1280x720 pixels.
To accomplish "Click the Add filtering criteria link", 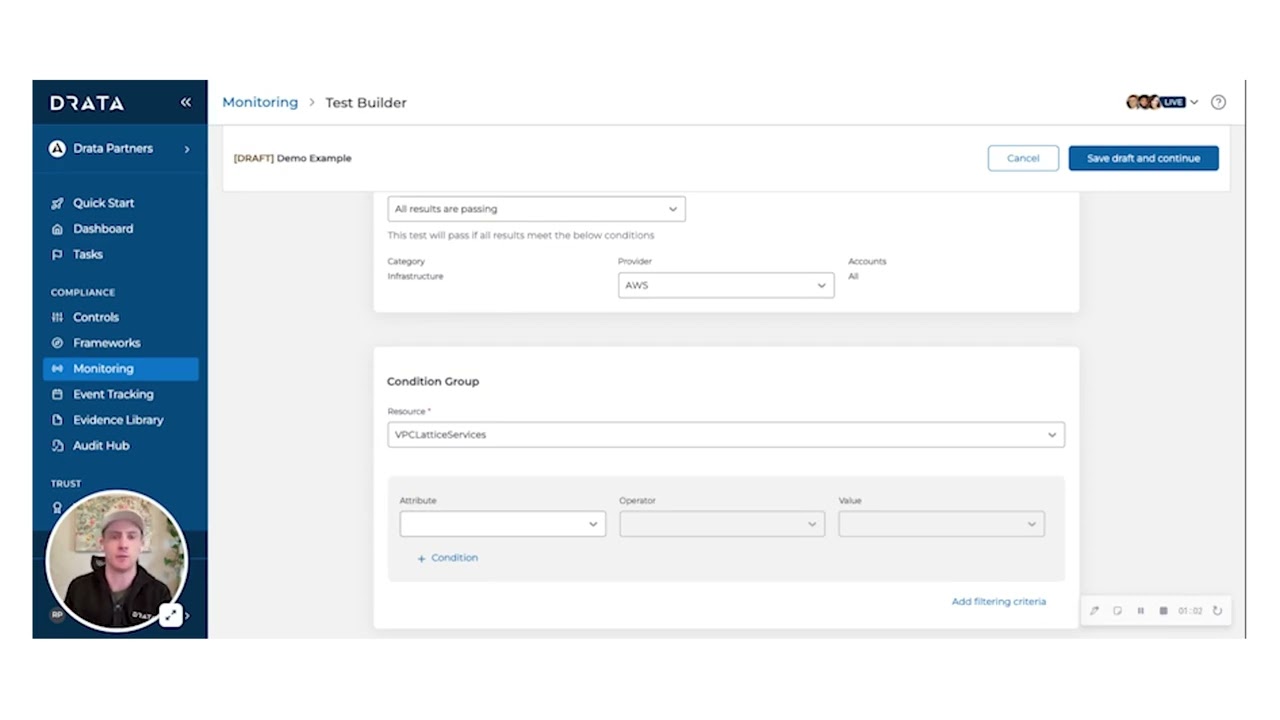I will (x=998, y=602).
